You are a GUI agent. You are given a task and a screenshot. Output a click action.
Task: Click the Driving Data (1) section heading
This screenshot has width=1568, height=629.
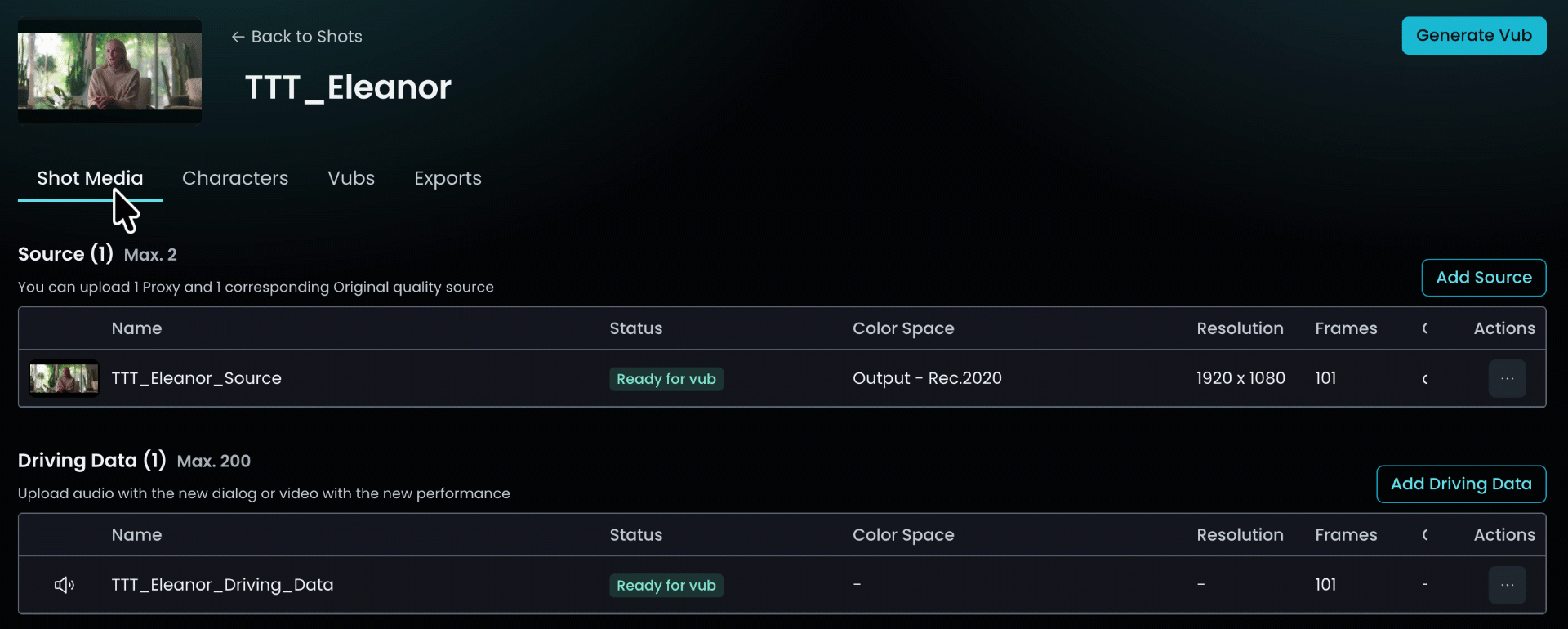point(92,461)
